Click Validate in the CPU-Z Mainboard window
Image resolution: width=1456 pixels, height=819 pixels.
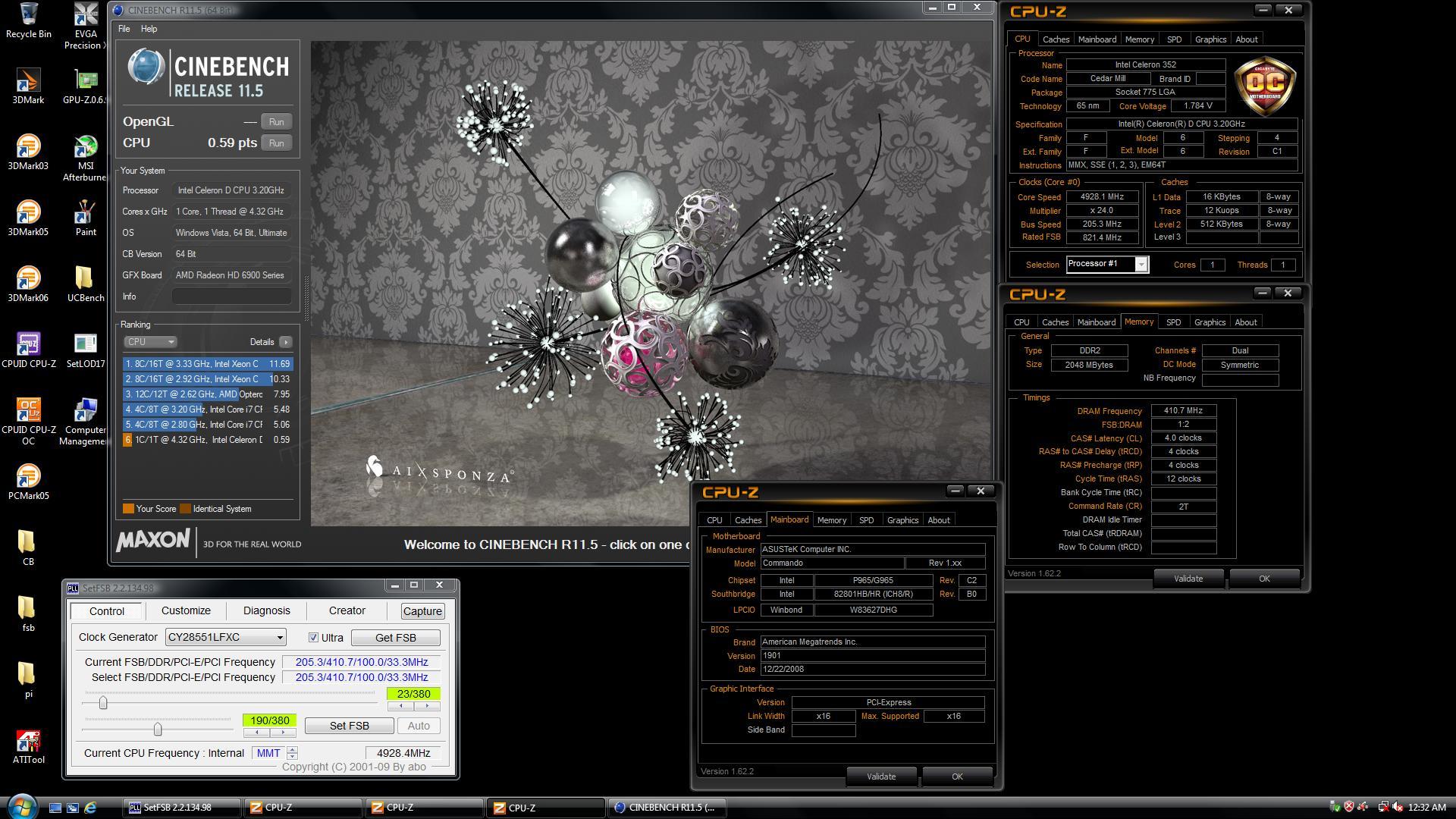click(x=881, y=777)
